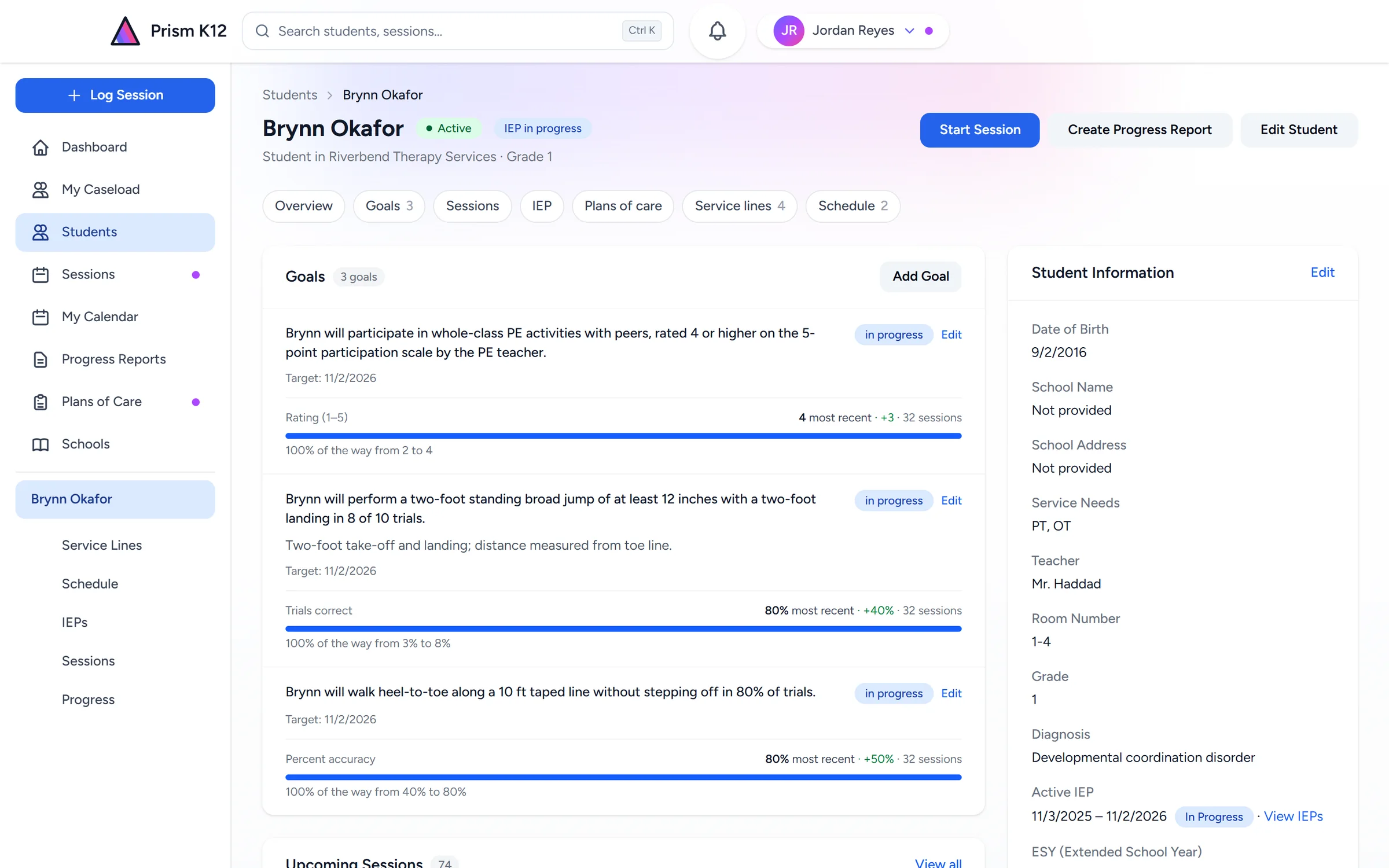Open the View IEPs link
The image size is (1389, 868).
1293,816
